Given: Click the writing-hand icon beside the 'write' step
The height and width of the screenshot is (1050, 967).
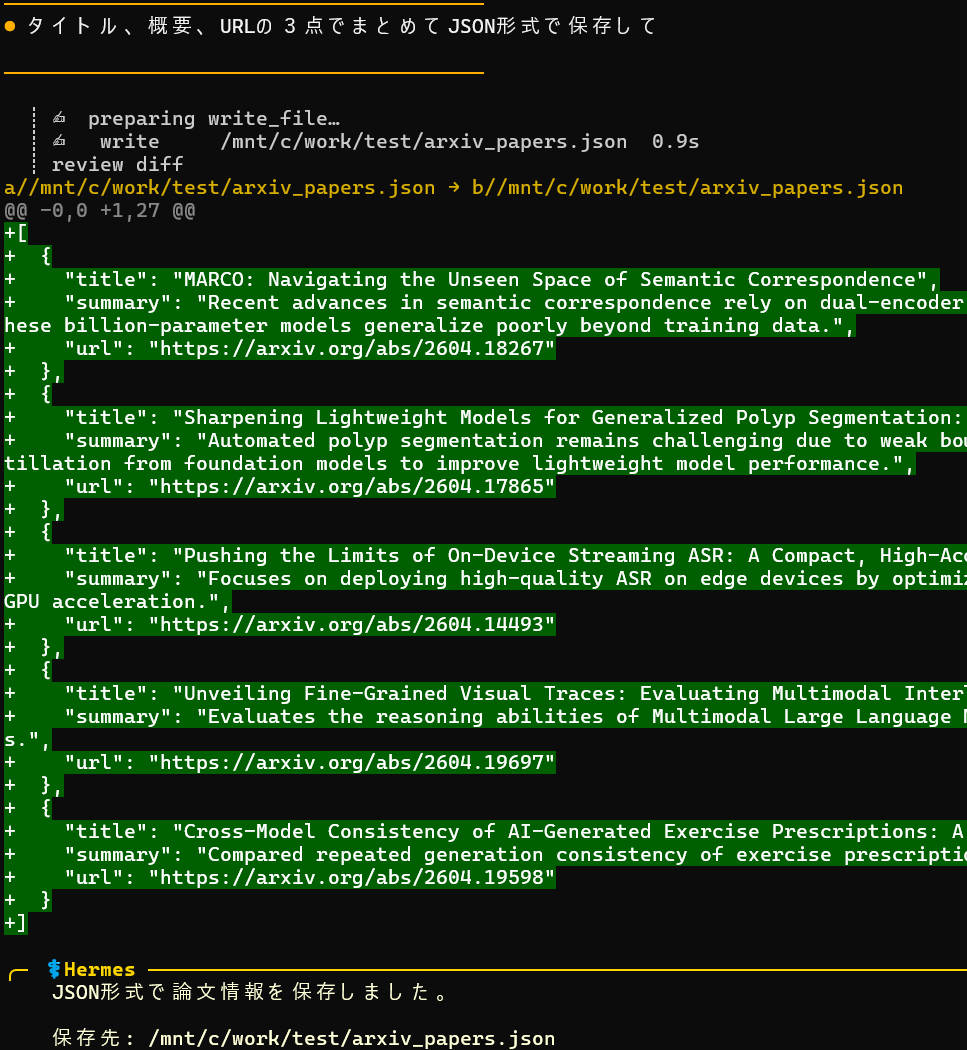Looking at the screenshot, I should [x=59, y=142].
